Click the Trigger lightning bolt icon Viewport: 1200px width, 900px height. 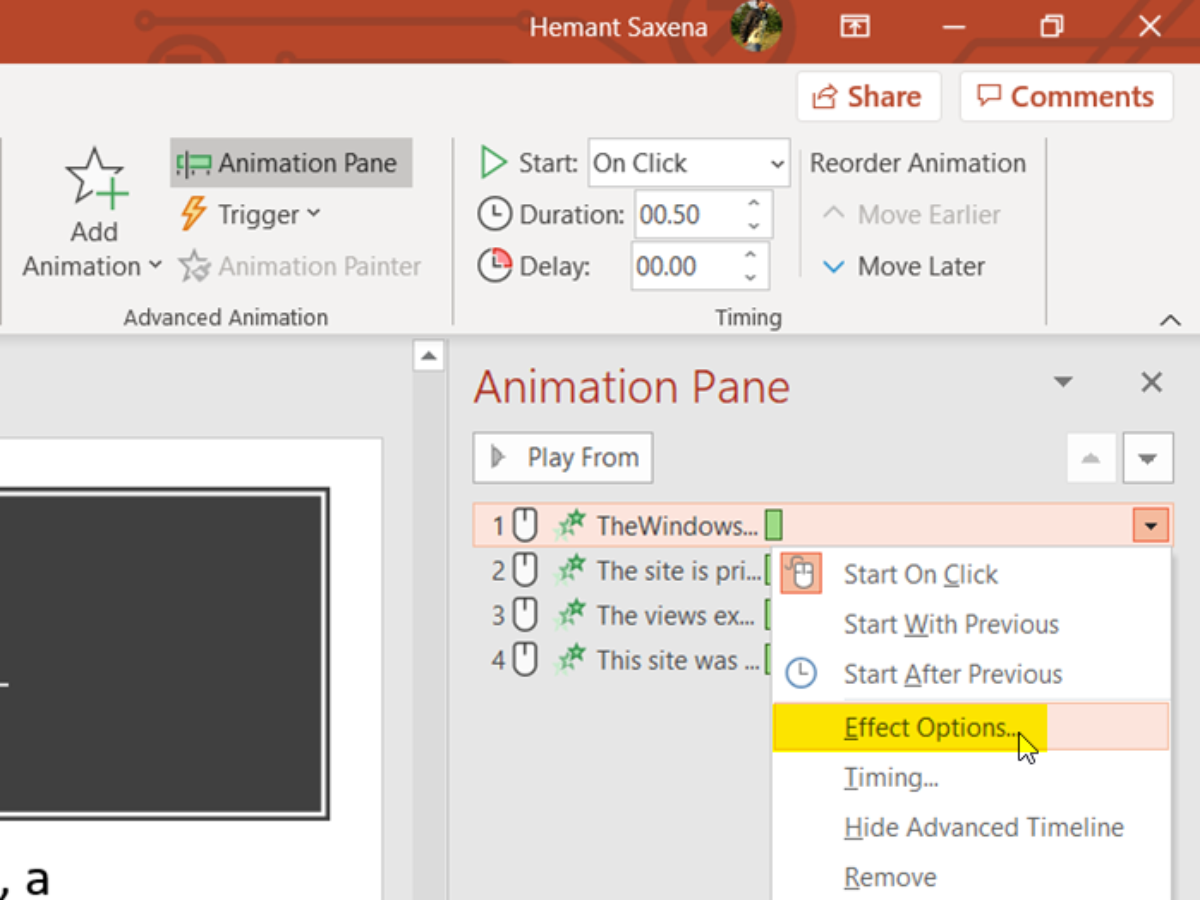pyautogui.click(x=193, y=214)
